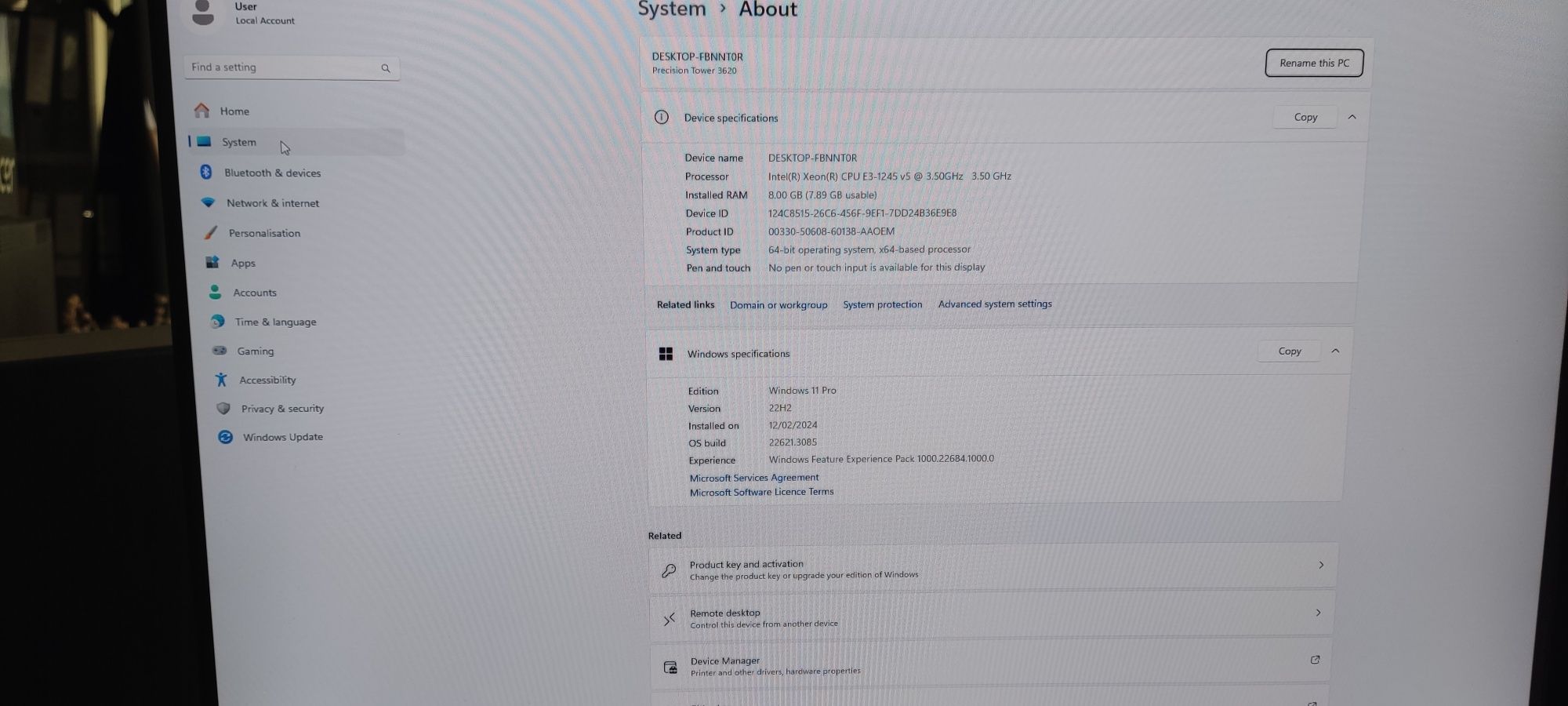Image resolution: width=1568 pixels, height=706 pixels.
Task: Click the Gaming controller icon
Action: pyautogui.click(x=220, y=351)
